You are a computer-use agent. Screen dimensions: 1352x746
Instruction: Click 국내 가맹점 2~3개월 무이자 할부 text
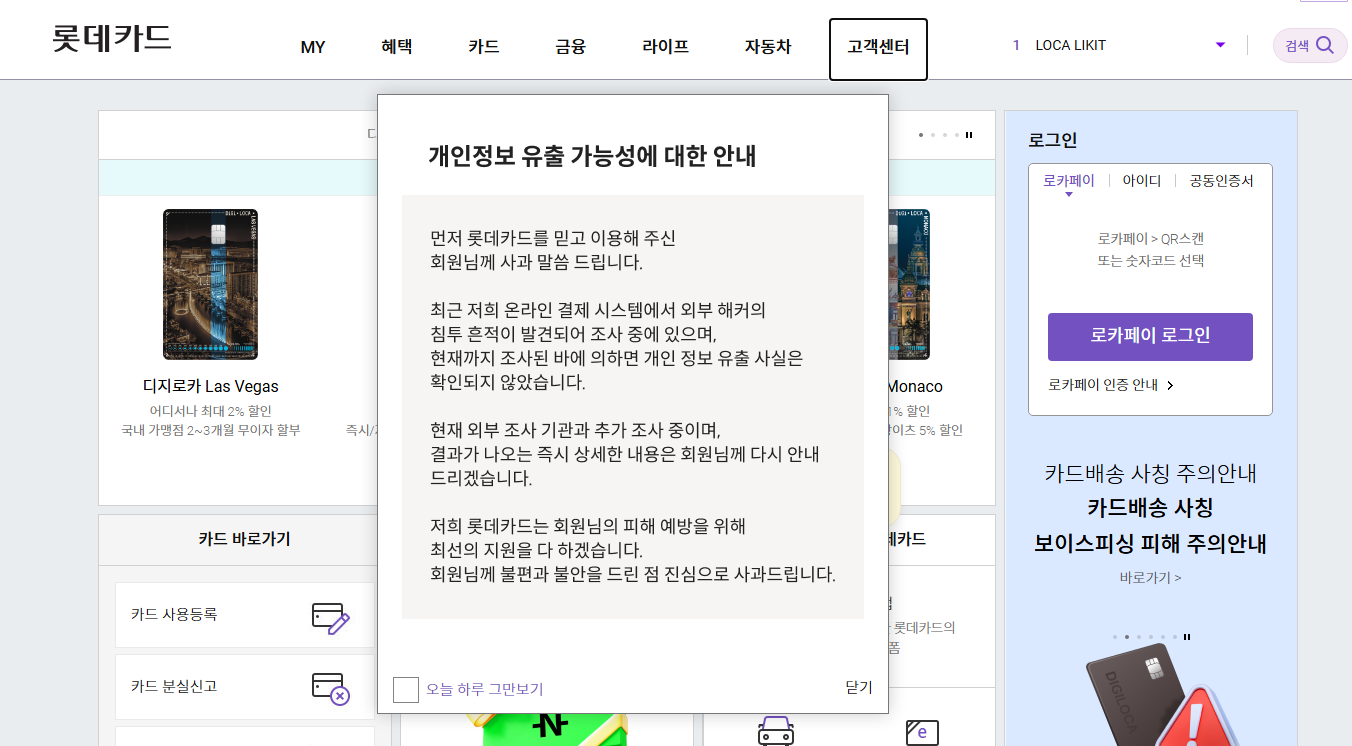click(x=211, y=430)
